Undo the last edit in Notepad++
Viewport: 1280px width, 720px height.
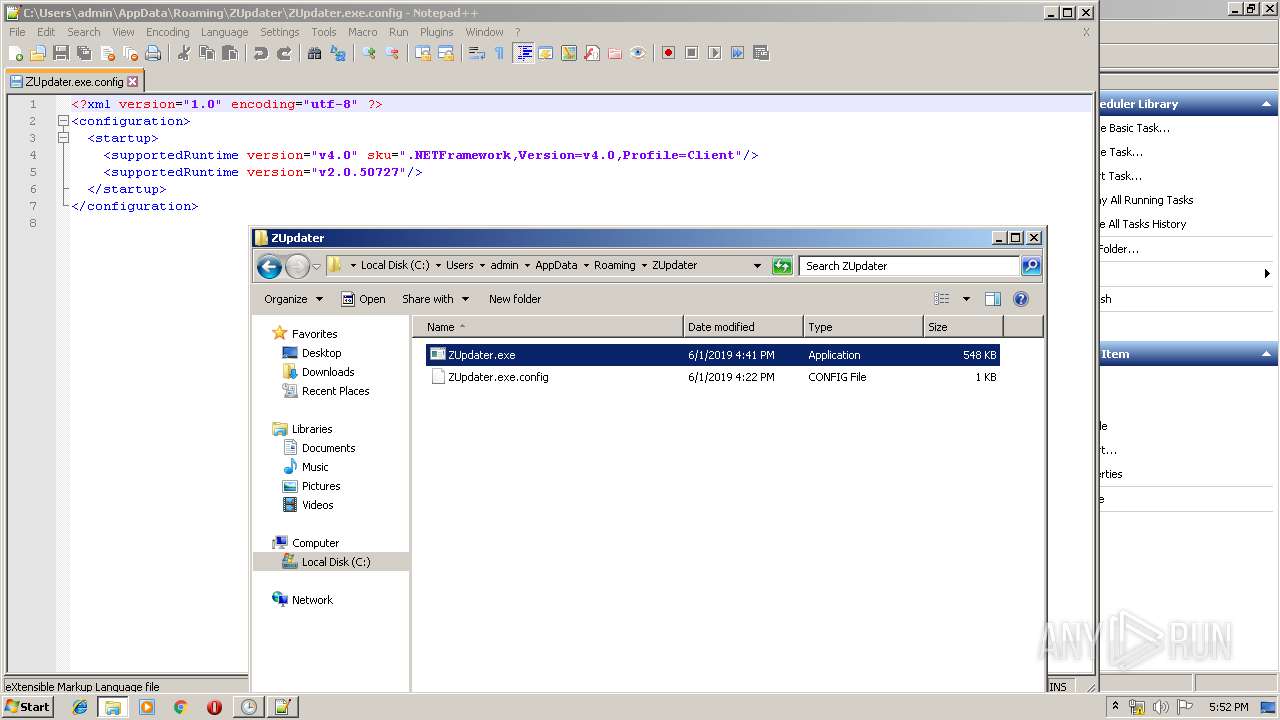261,53
